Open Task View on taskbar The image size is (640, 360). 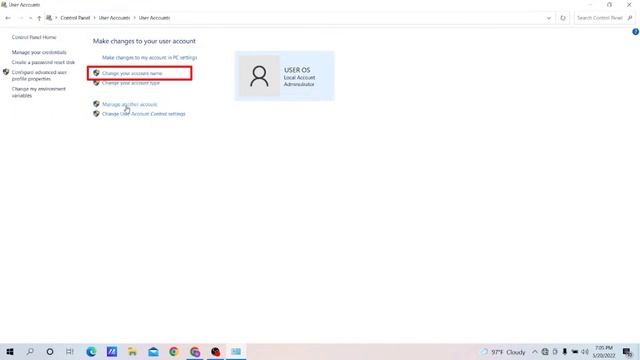tap(70, 351)
